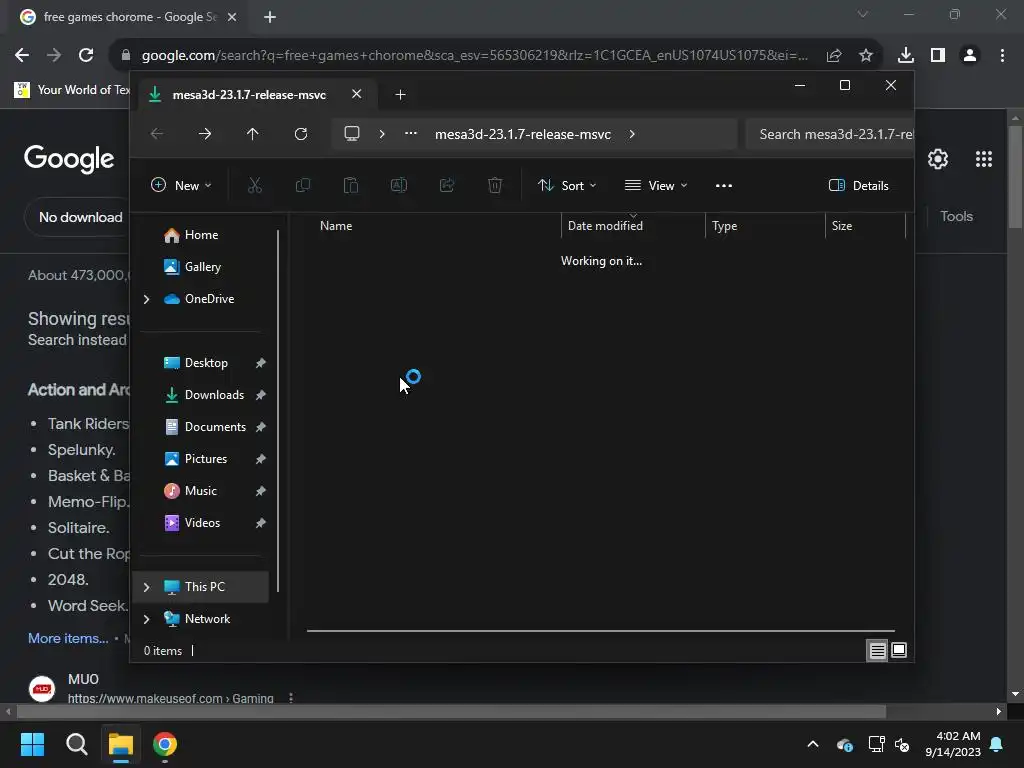Screen dimensions: 1024x768
Task: Select the free games chorome Chrome tab
Action: (x=127, y=17)
